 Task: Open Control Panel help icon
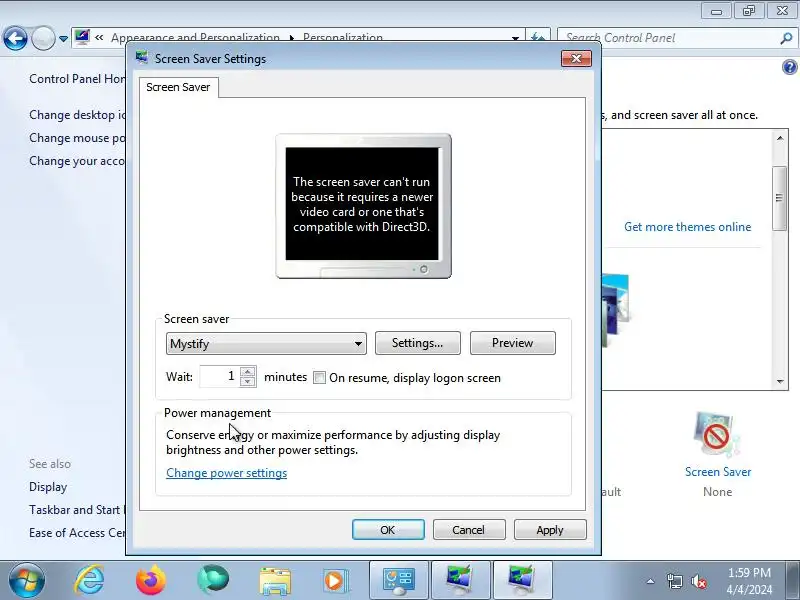[790, 67]
